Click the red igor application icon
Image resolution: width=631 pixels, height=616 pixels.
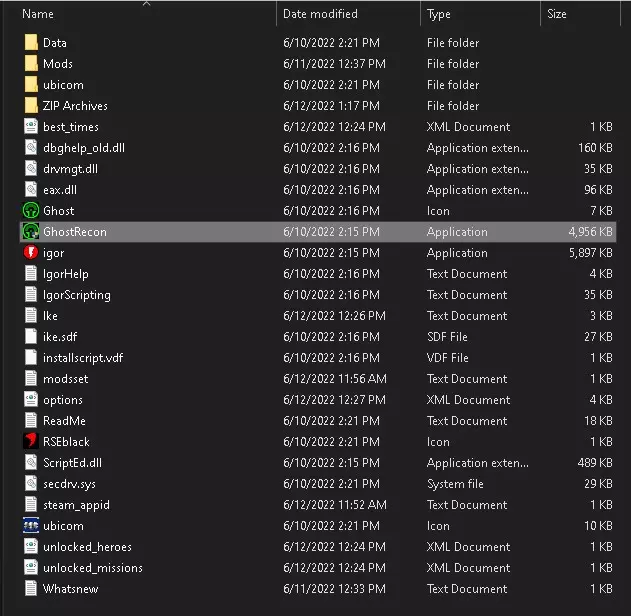coord(31,253)
